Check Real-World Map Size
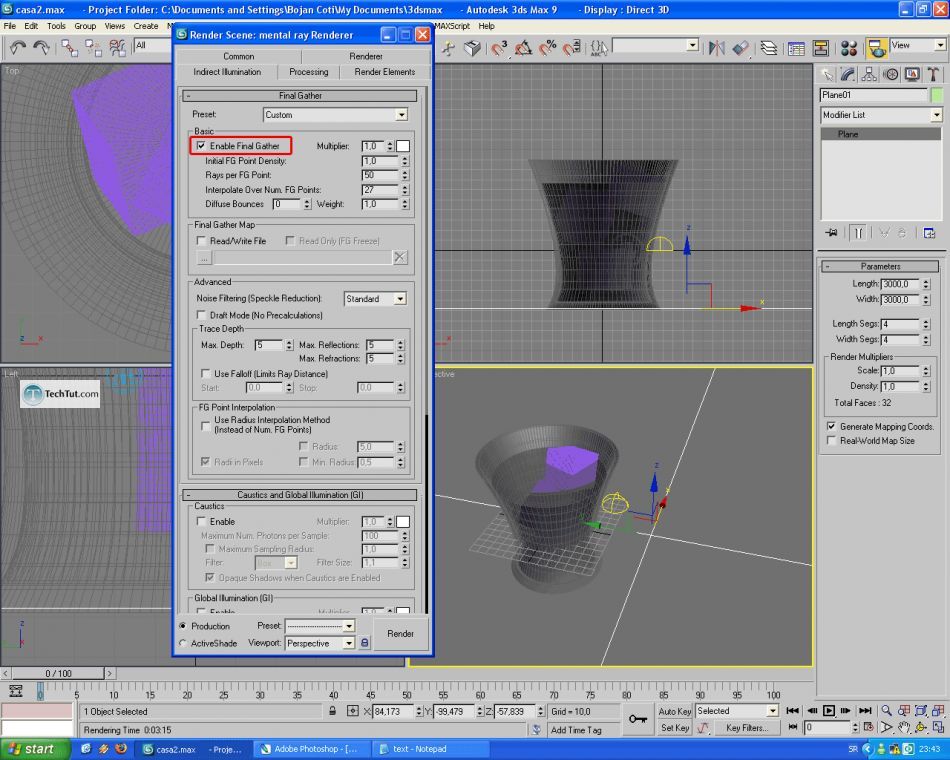The image size is (950, 760). pyautogui.click(x=831, y=441)
